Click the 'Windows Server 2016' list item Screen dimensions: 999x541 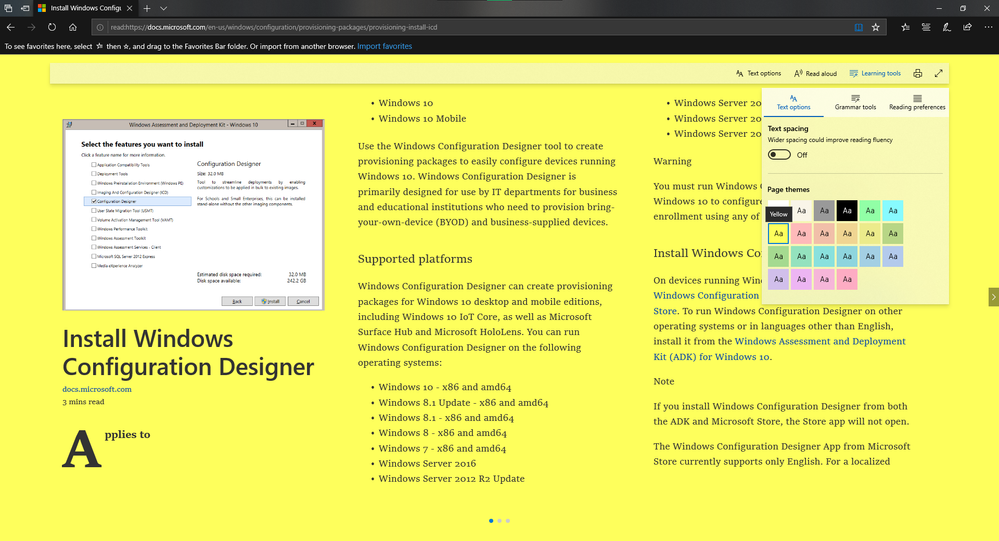(x=427, y=464)
